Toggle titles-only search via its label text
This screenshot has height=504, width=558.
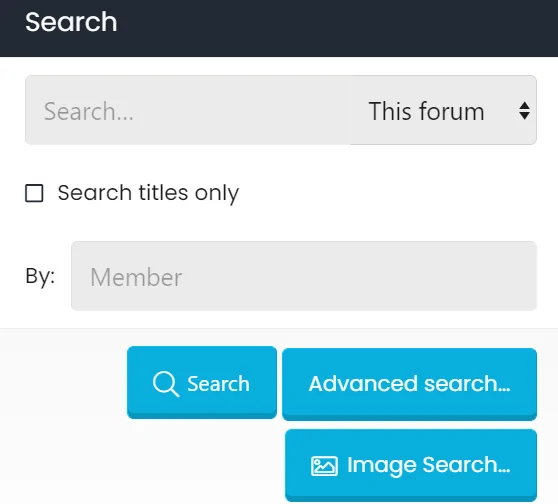pyautogui.click(x=148, y=193)
